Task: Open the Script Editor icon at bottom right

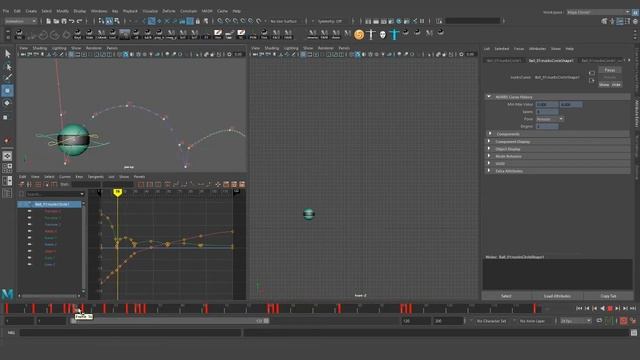Action: 634,333
